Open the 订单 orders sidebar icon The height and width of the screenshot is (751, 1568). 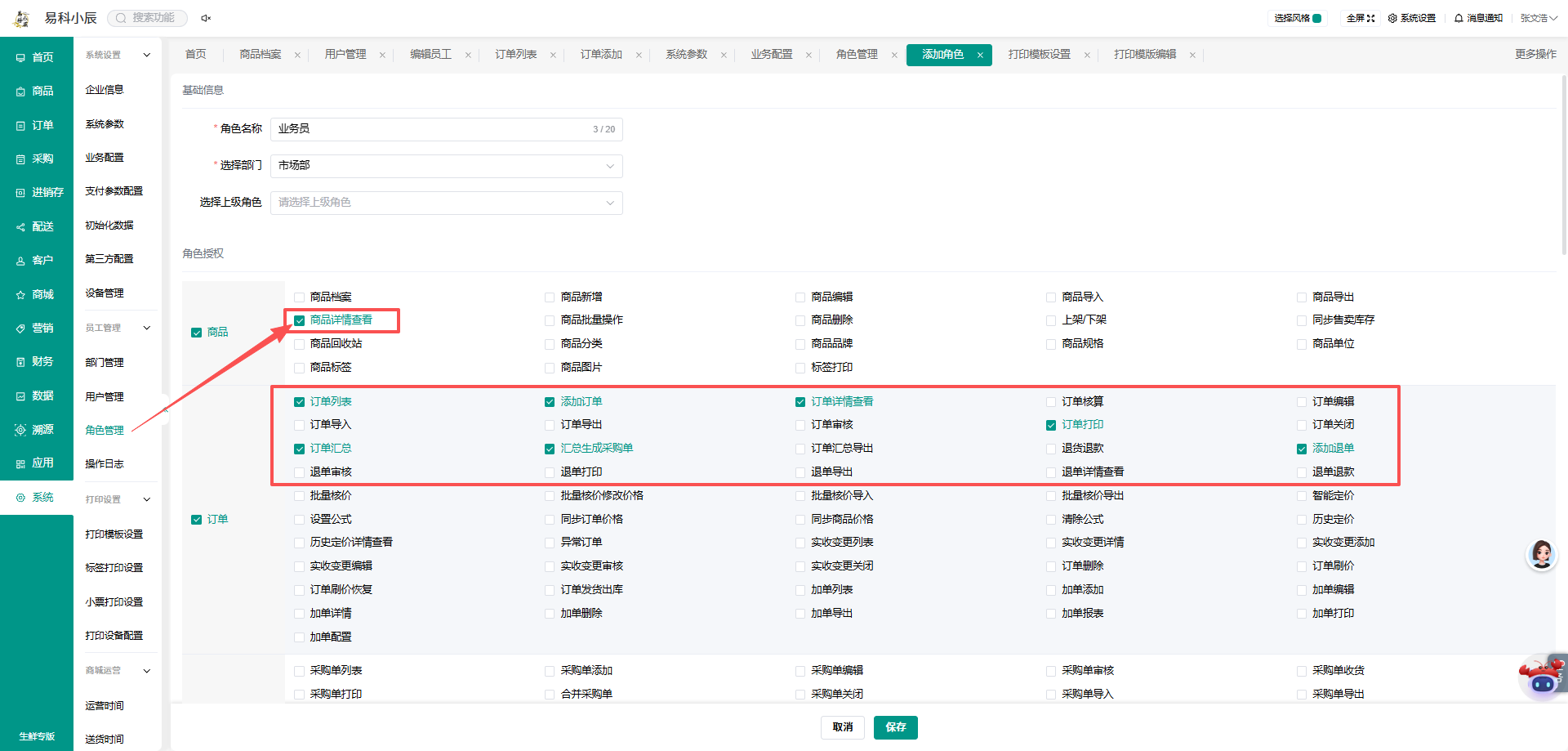20,126
